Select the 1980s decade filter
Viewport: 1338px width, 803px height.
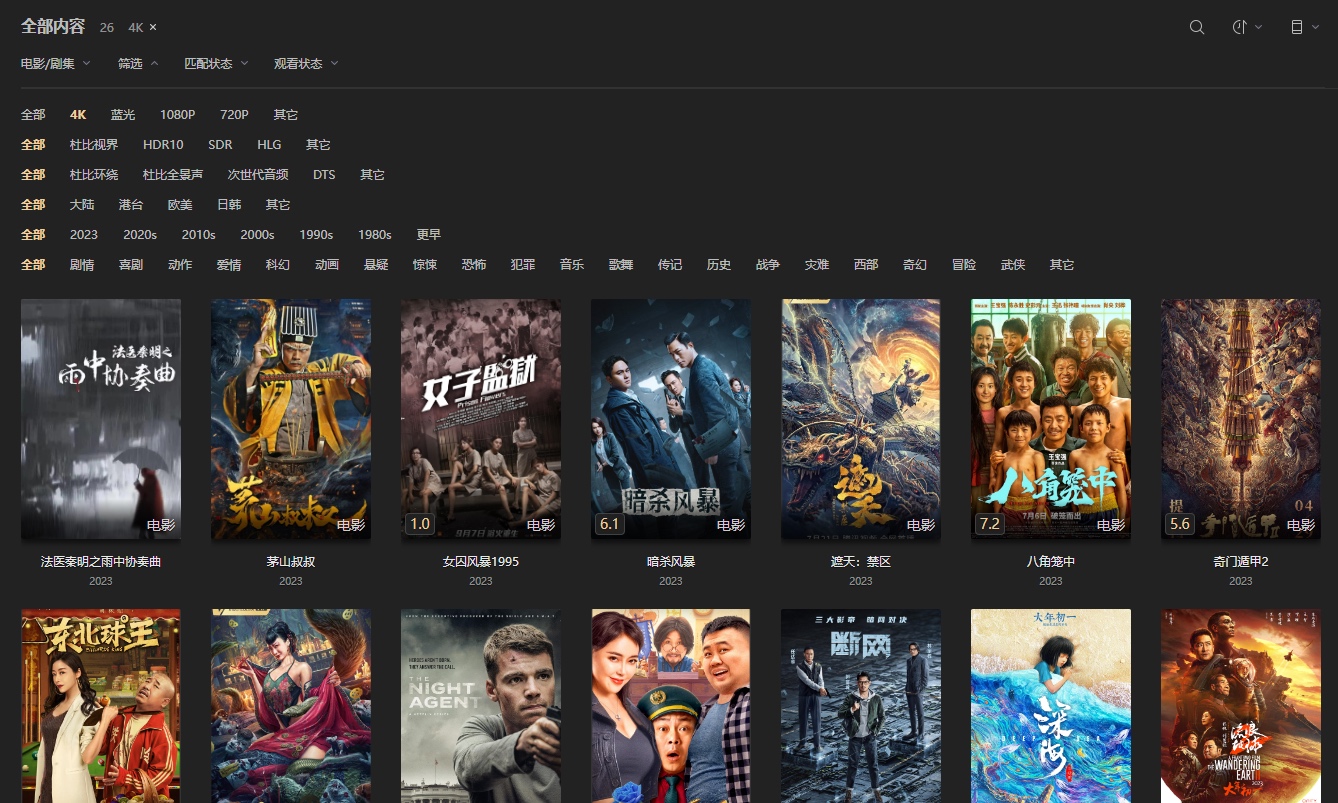(x=375, y=235)
